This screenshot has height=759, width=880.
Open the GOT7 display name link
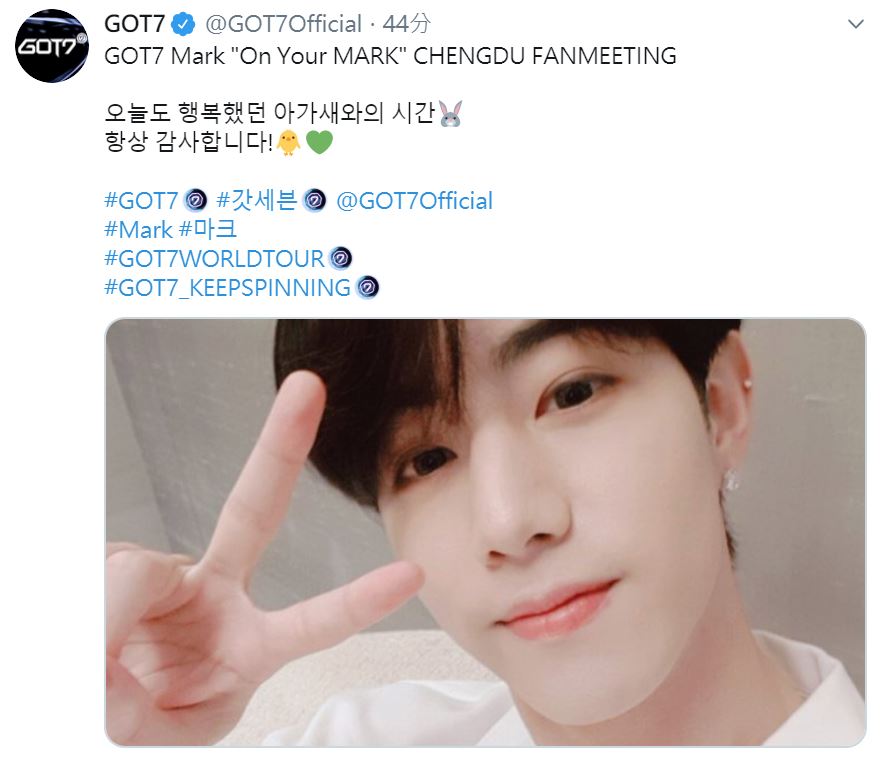click(135, 24)
